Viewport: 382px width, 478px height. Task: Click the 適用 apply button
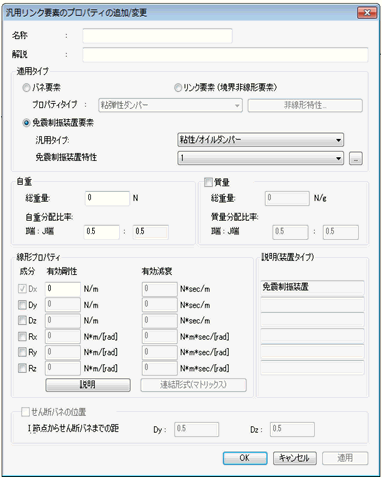click(345, 458)
